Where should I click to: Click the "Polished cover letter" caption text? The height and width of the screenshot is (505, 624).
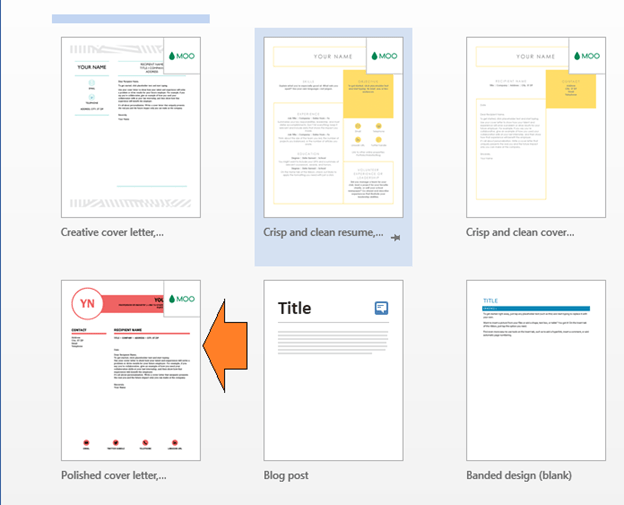pos(113,475)
